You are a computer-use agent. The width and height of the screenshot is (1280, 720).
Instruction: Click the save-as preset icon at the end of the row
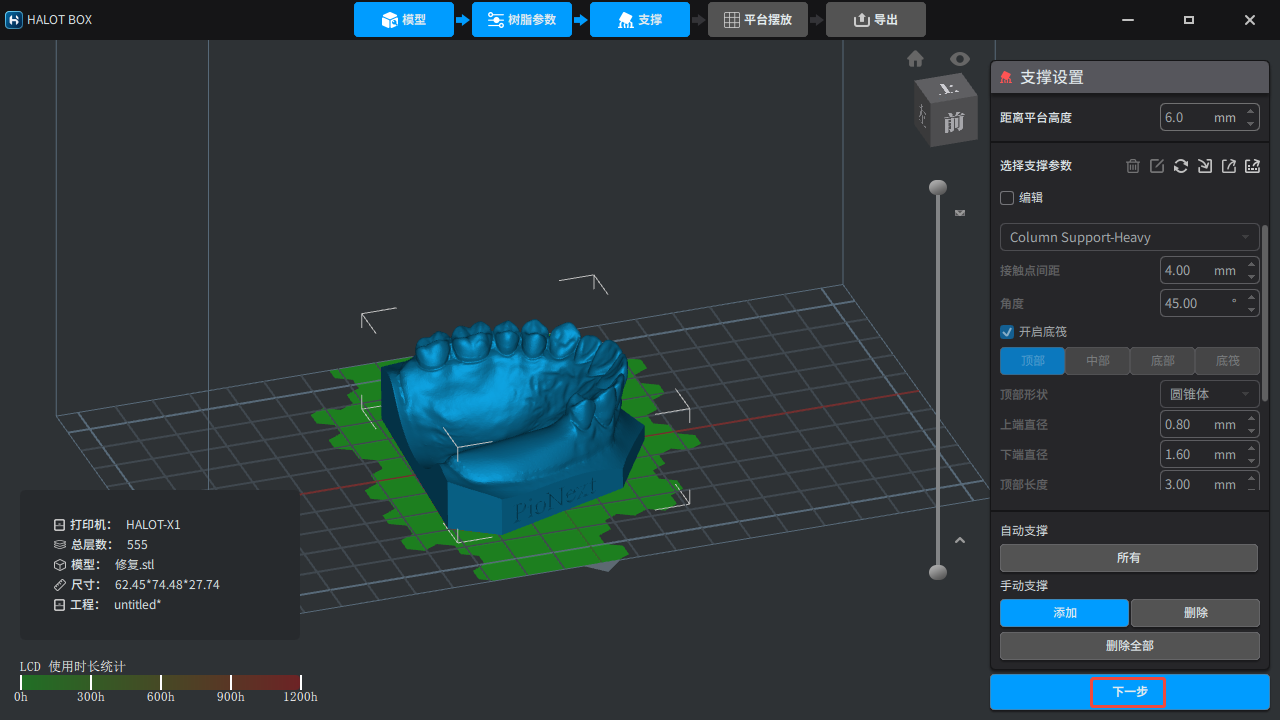tap(1252, 166)
